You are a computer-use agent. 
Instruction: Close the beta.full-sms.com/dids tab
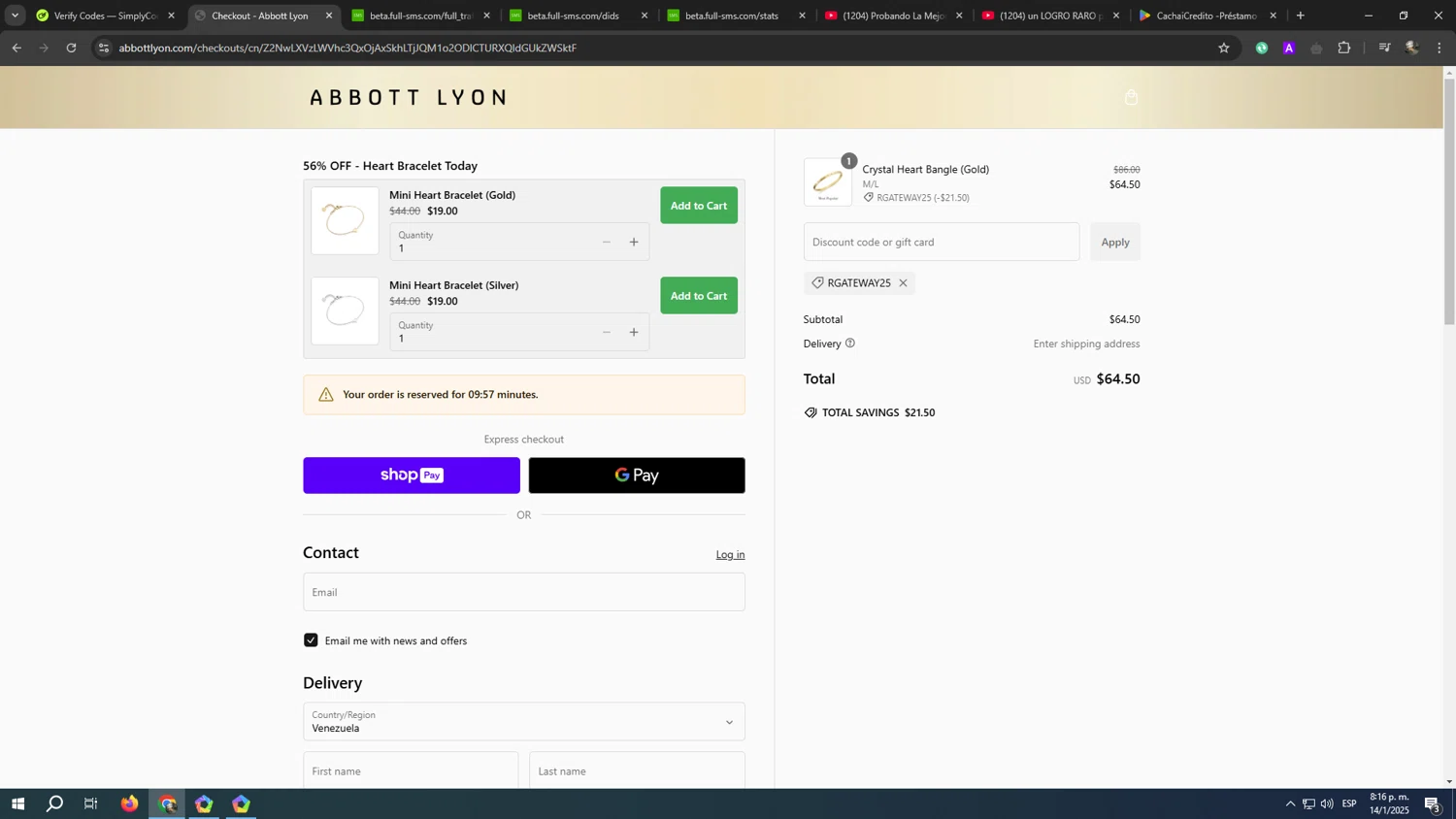point(645,16)
